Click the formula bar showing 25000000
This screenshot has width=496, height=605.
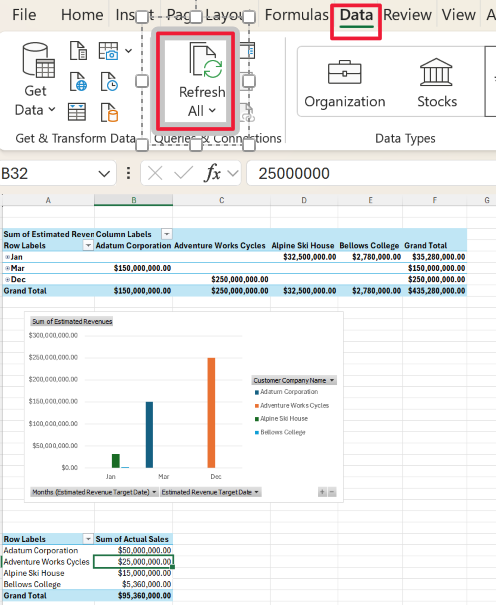[371, 174]
